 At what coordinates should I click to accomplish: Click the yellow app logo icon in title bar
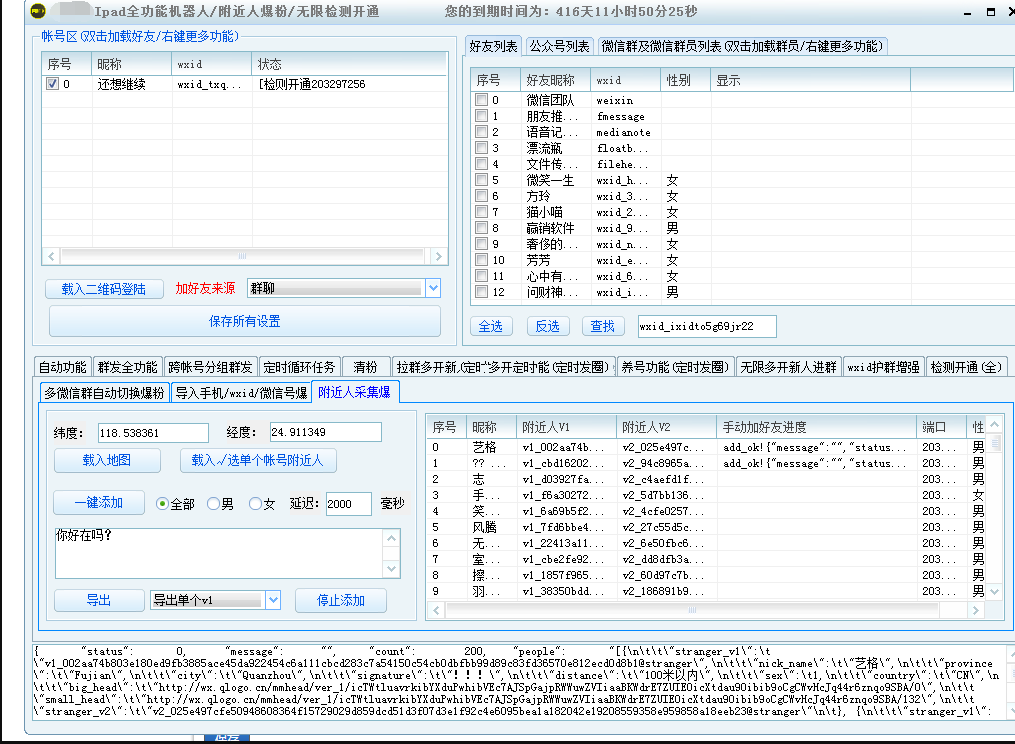38,11
